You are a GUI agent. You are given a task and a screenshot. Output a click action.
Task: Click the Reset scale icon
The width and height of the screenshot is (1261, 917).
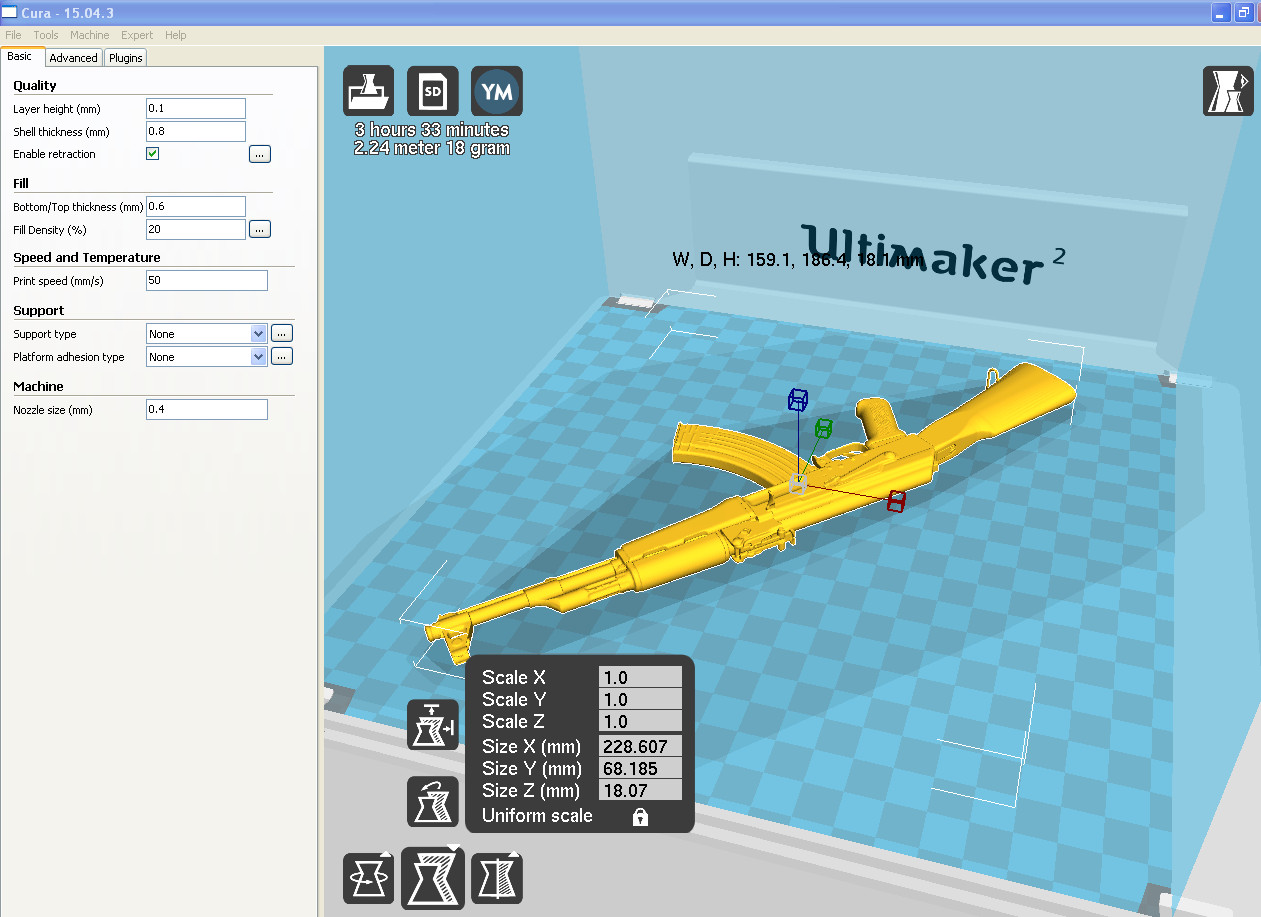click(x=433, y=801)
